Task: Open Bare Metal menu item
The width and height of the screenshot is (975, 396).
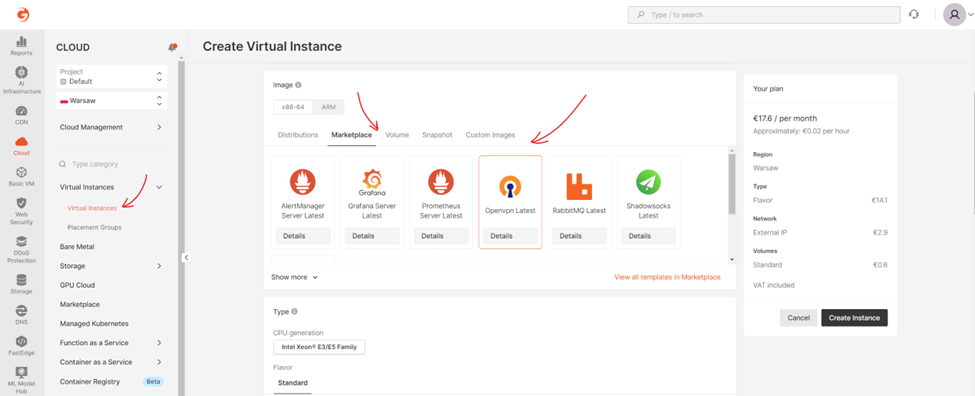Action: coord(77,247)
